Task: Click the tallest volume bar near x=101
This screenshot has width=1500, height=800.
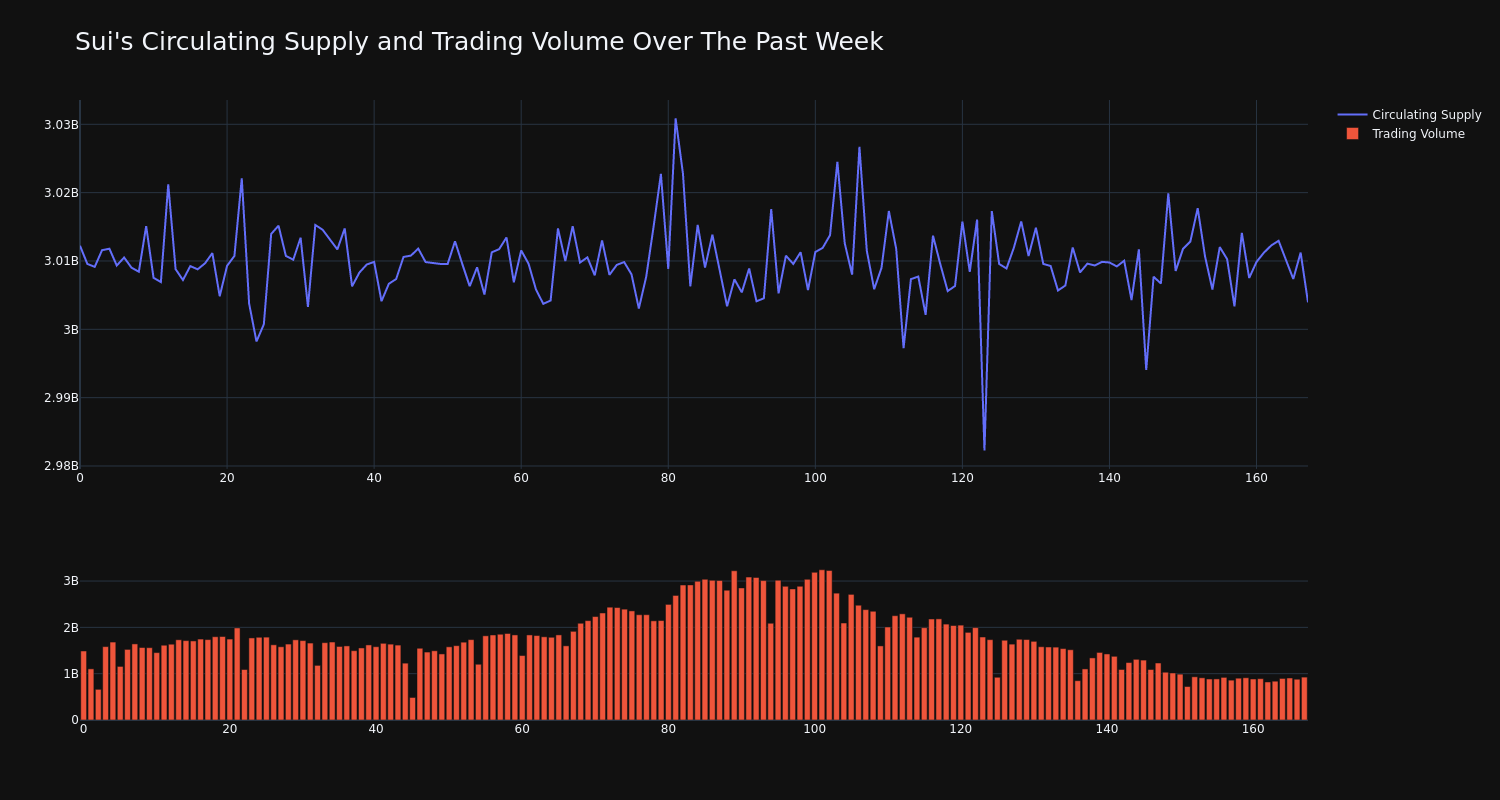Action: click(822, 645)
